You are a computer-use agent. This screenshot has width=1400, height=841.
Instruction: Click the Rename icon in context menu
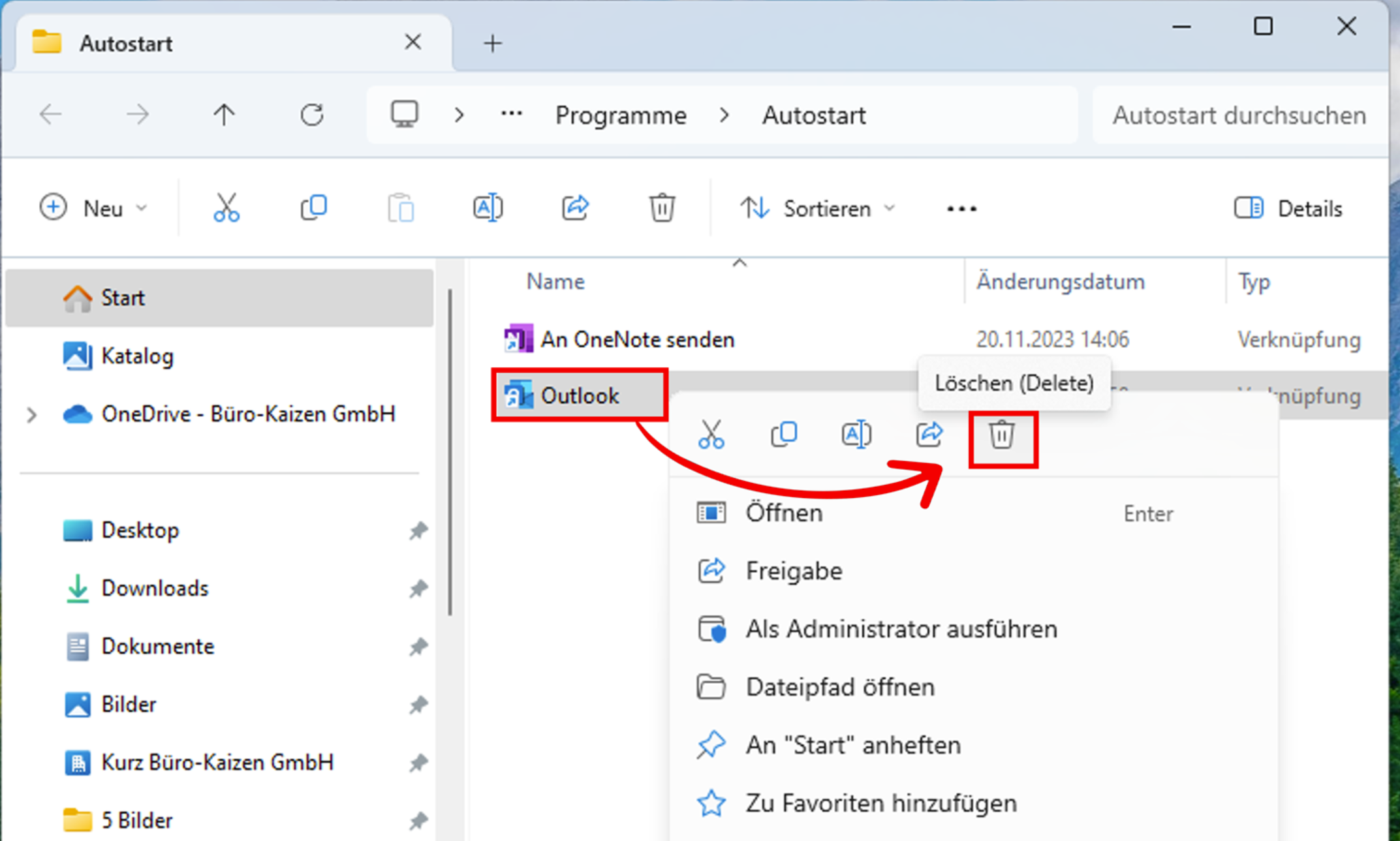pyautogui.click(x=856, y=435)
